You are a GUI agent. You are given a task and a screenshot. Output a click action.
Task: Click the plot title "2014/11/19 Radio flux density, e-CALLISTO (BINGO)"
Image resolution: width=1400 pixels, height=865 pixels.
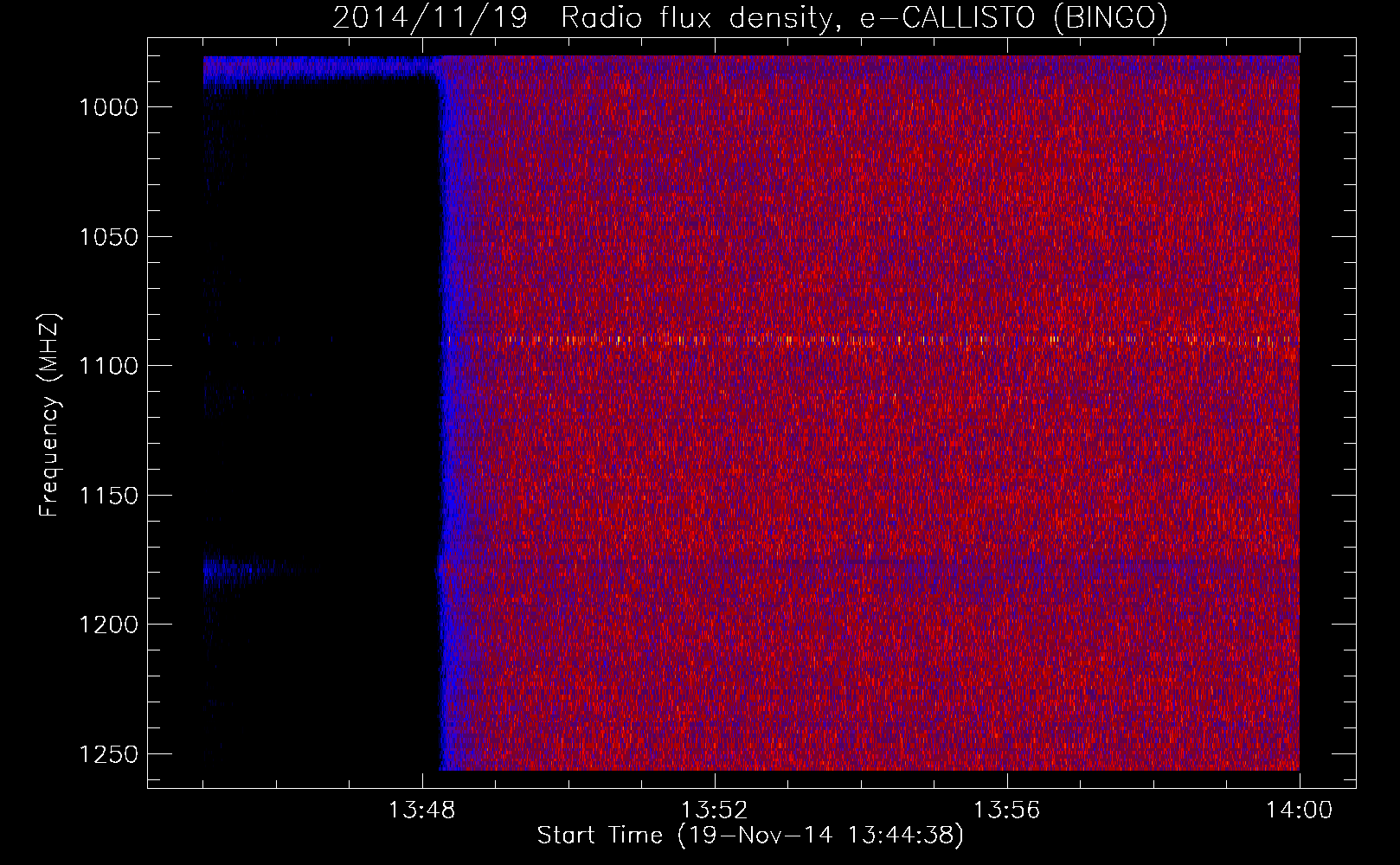(750, 17)
